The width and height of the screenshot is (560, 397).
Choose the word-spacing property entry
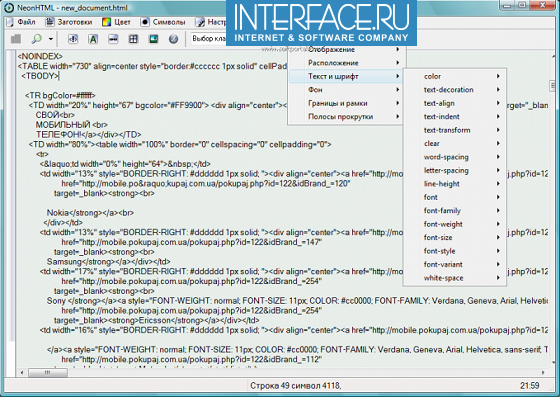point(455,157)
